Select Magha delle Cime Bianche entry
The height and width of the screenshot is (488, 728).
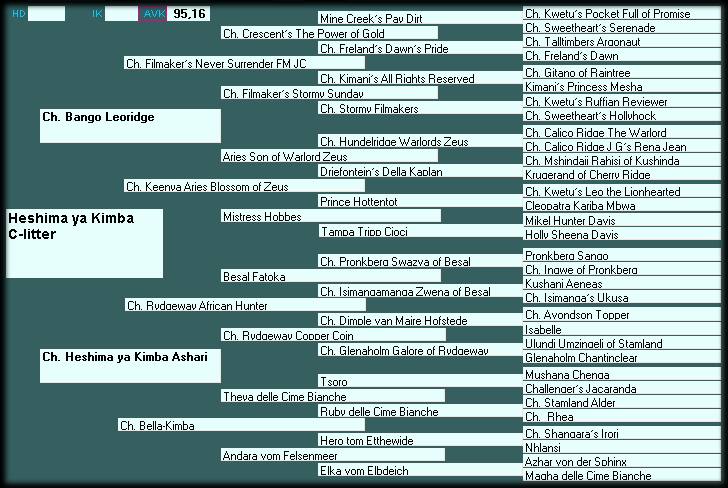622,475
